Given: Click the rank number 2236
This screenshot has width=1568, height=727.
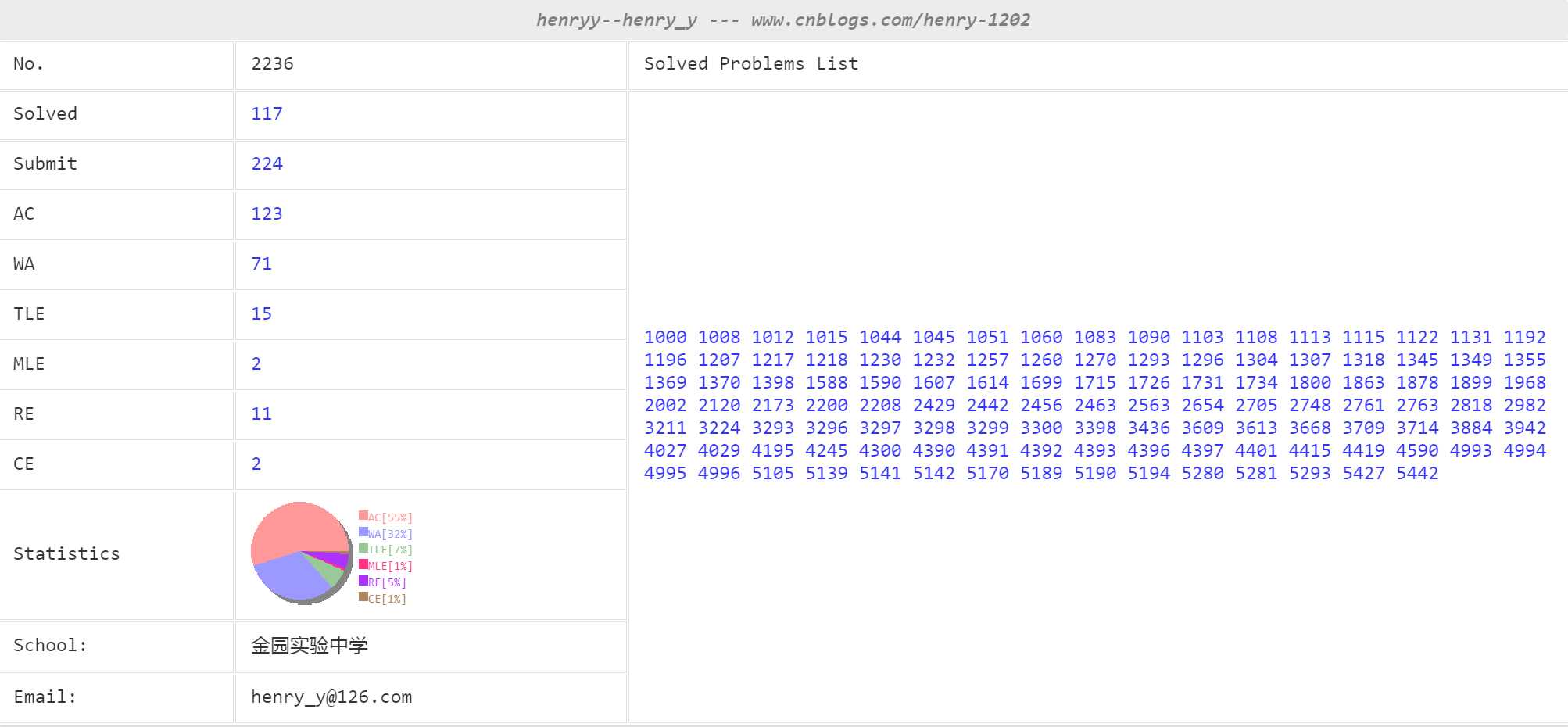Looking at the screenshot, I should coord(272,64).
